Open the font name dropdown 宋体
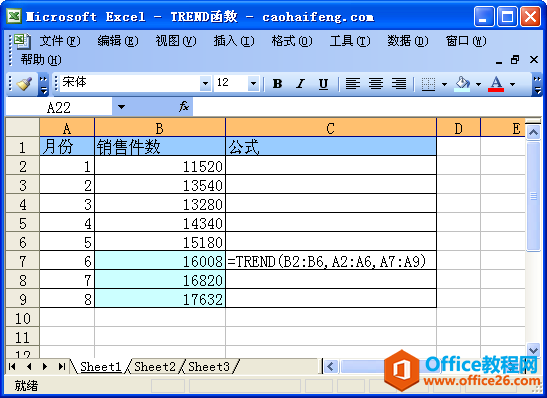 (x=205, y=84)
